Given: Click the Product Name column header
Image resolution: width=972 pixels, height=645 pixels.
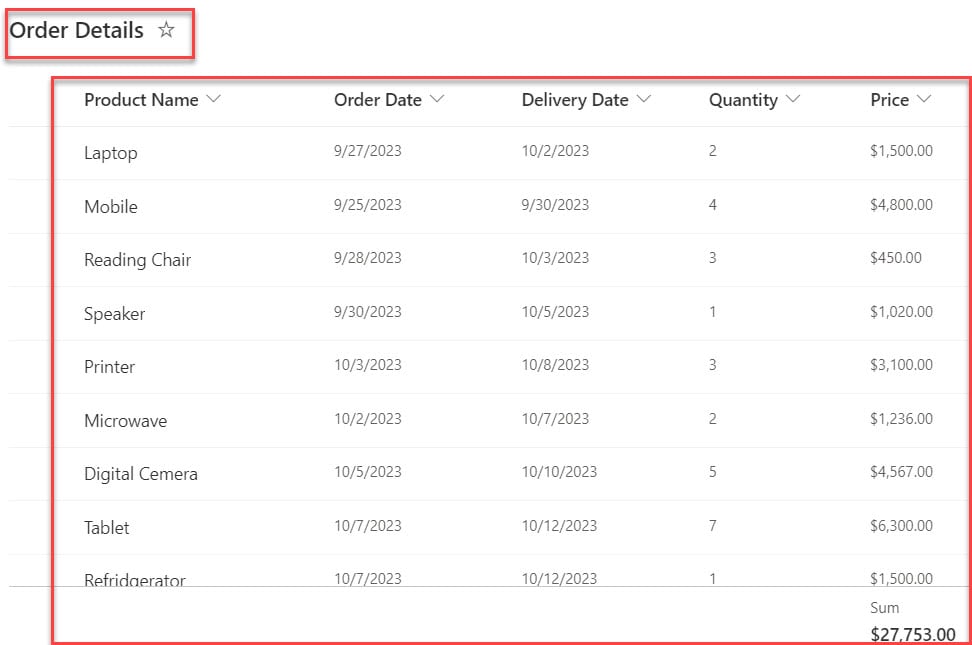Looking at the screenshot, I should tap(141, 100).
